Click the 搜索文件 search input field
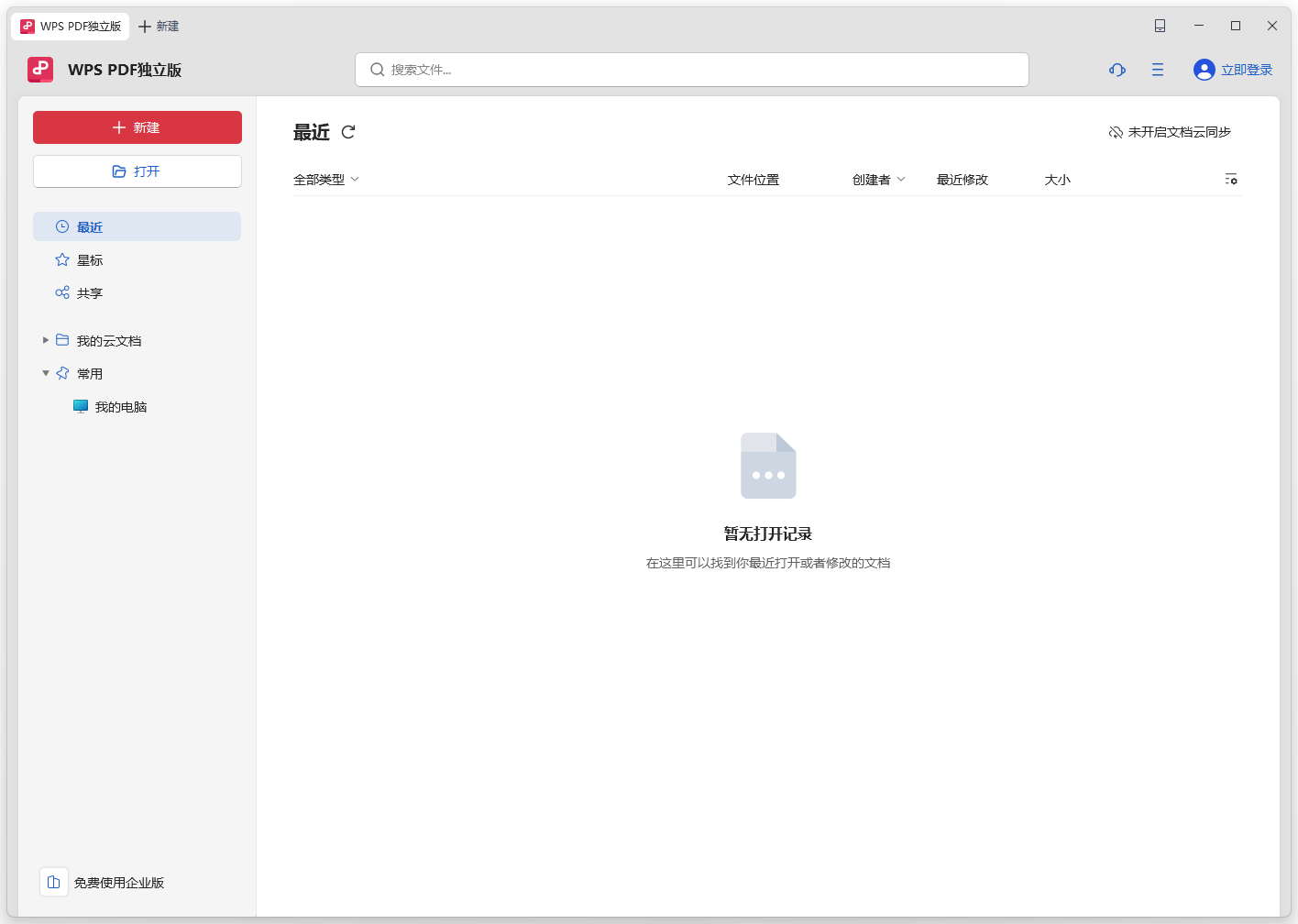This screenshot has width=1298, height=924. (x=642, y=69)
